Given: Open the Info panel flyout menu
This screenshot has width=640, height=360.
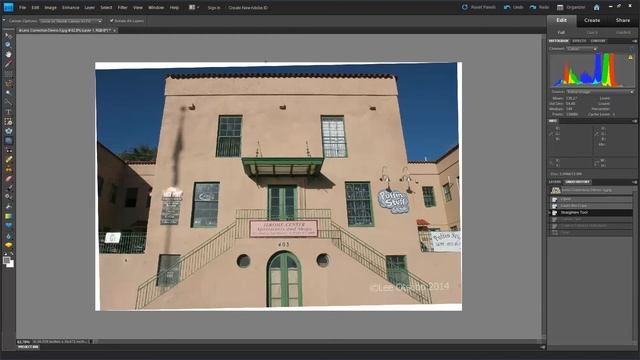Looking at the screenshot, I should pos(634,121).
